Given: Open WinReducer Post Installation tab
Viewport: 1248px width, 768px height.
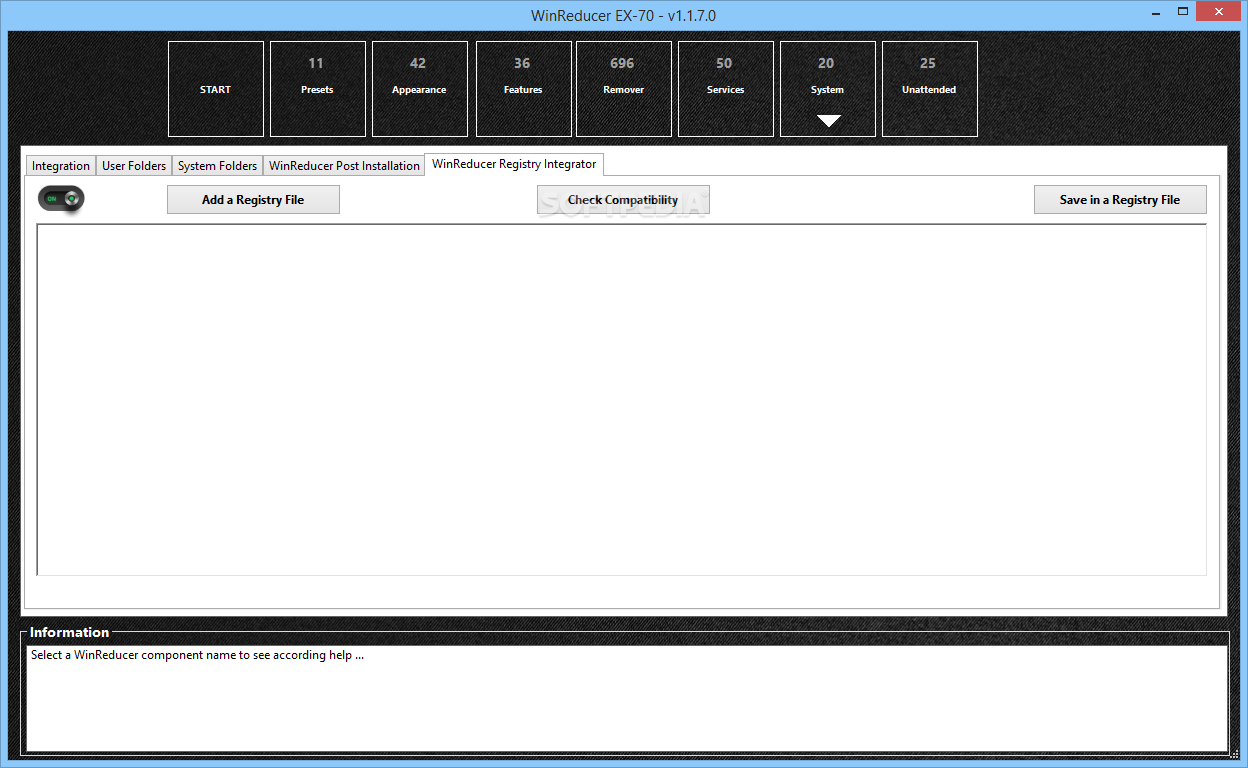Looking at the screenshot, I should click(344, 166).
